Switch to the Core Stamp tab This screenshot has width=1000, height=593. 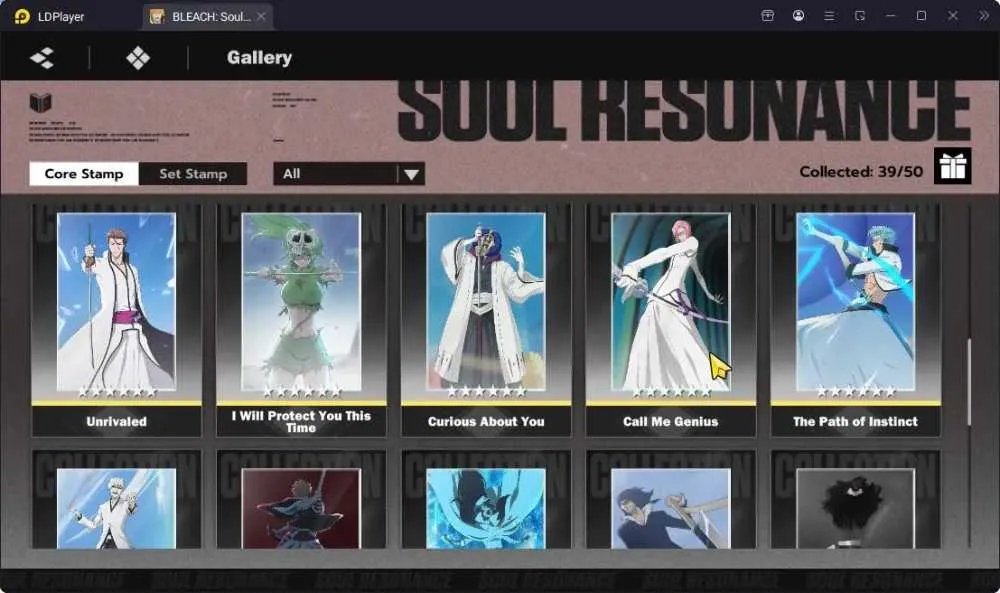coord(84,173)
